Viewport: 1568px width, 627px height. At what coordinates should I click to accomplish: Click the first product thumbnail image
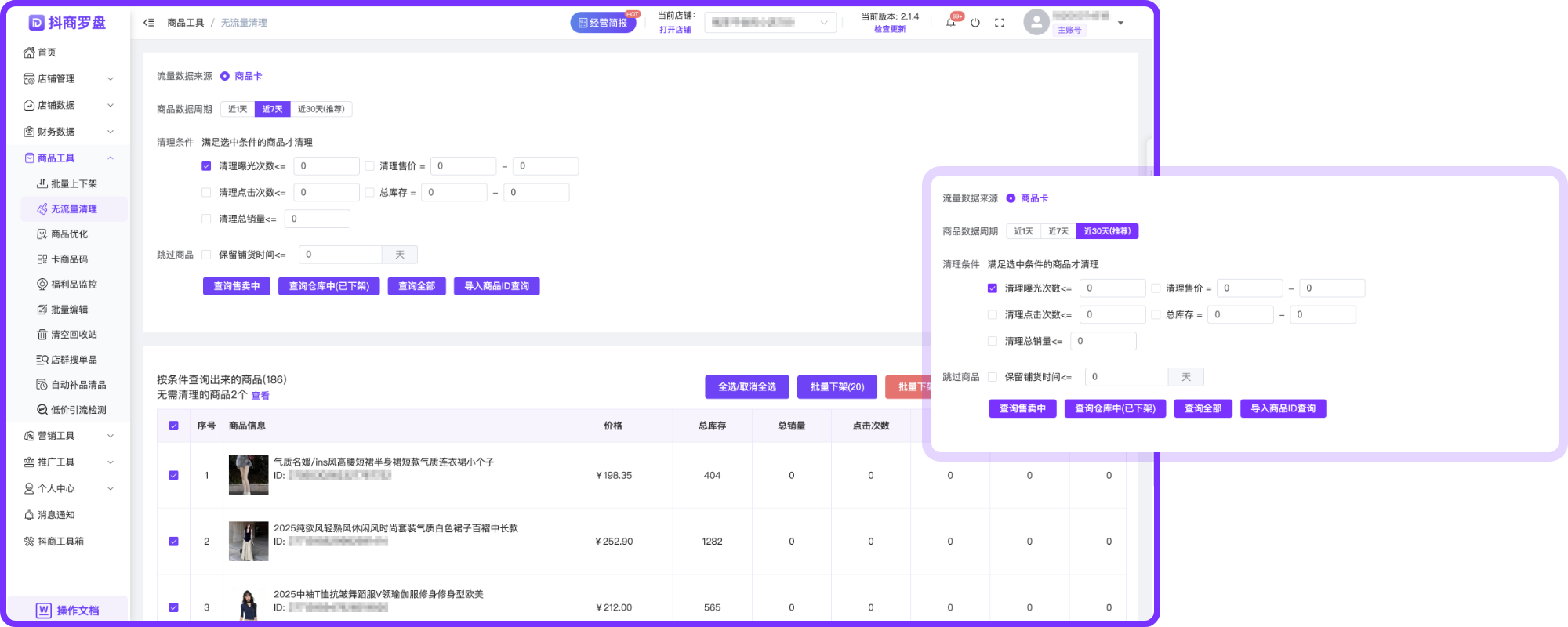coord(249,475)
